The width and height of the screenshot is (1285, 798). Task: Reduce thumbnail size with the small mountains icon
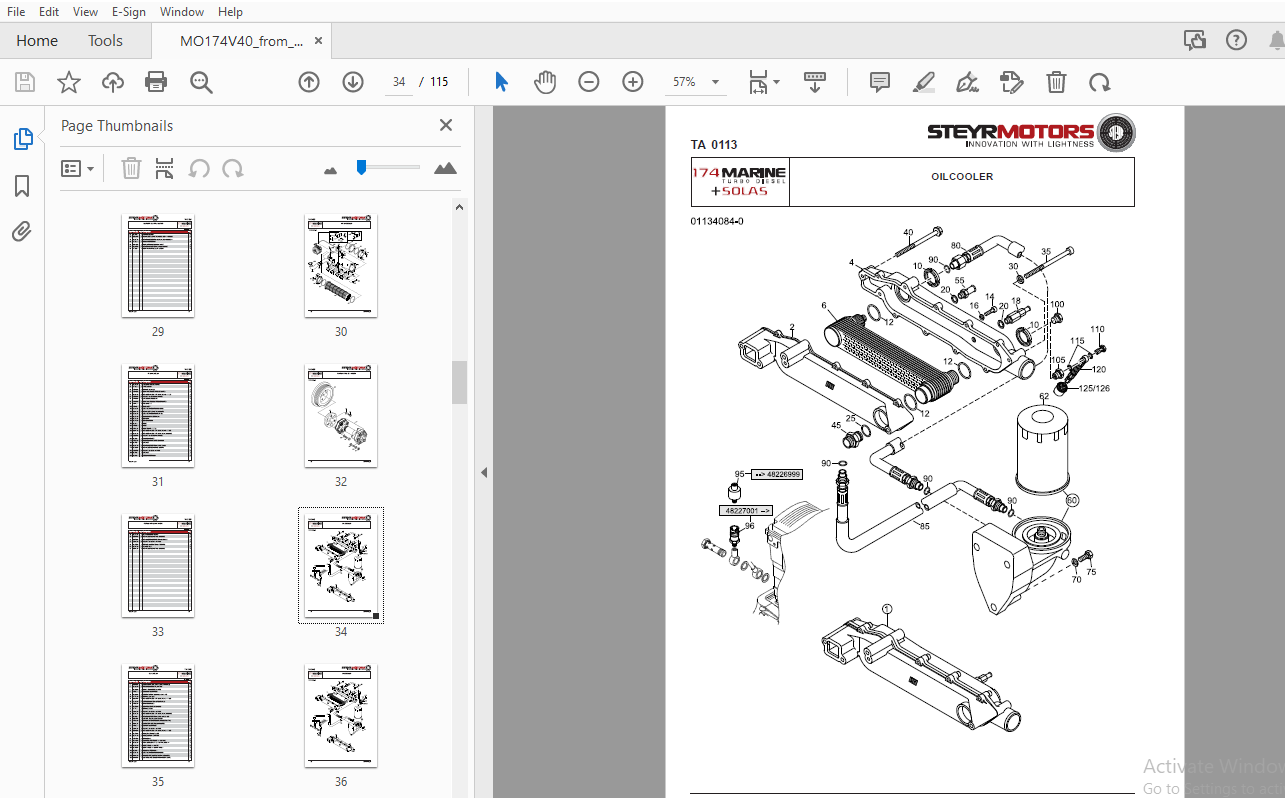pyautogui.click(x=331, y=171)
